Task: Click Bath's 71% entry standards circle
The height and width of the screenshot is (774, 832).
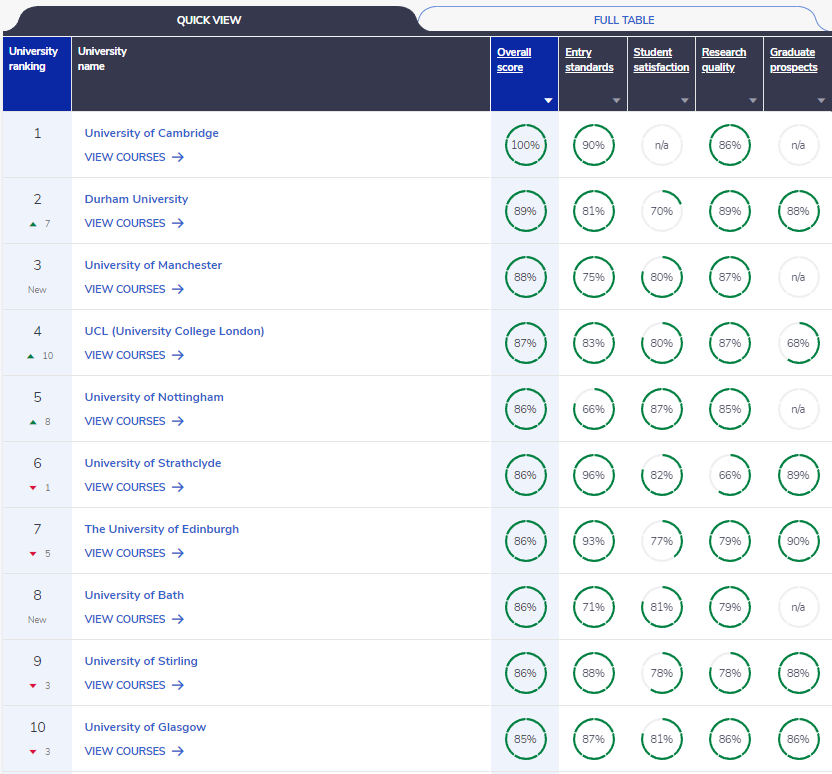Action: 594,607
